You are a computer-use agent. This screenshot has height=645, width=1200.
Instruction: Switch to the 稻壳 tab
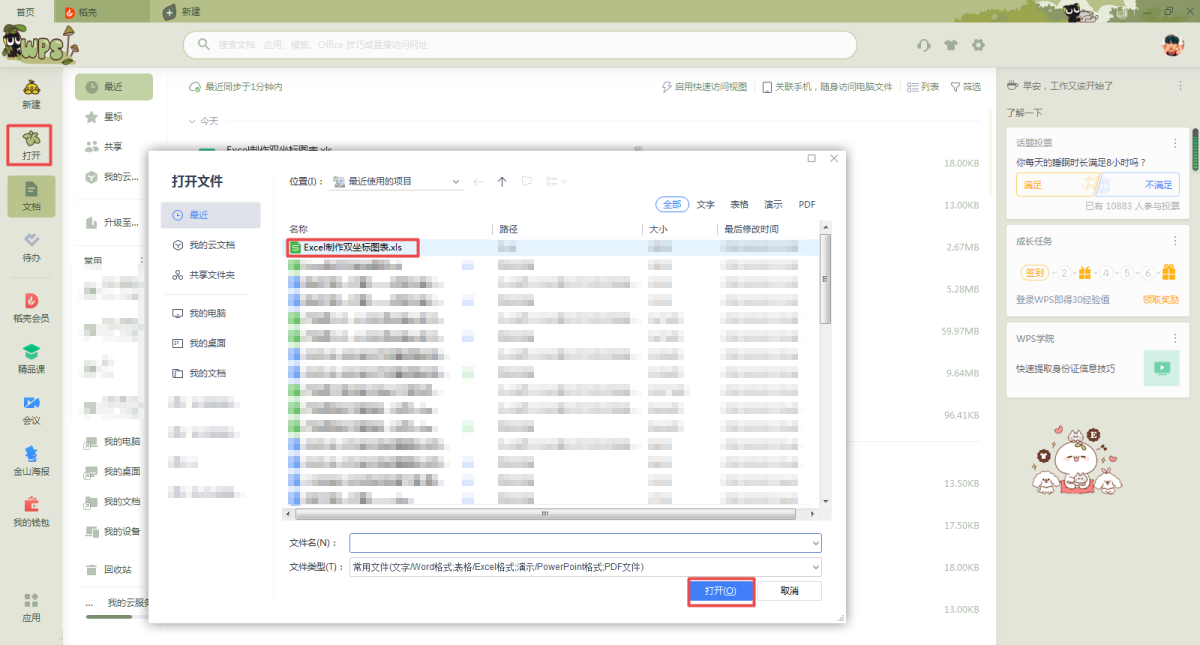click(92, 12)
